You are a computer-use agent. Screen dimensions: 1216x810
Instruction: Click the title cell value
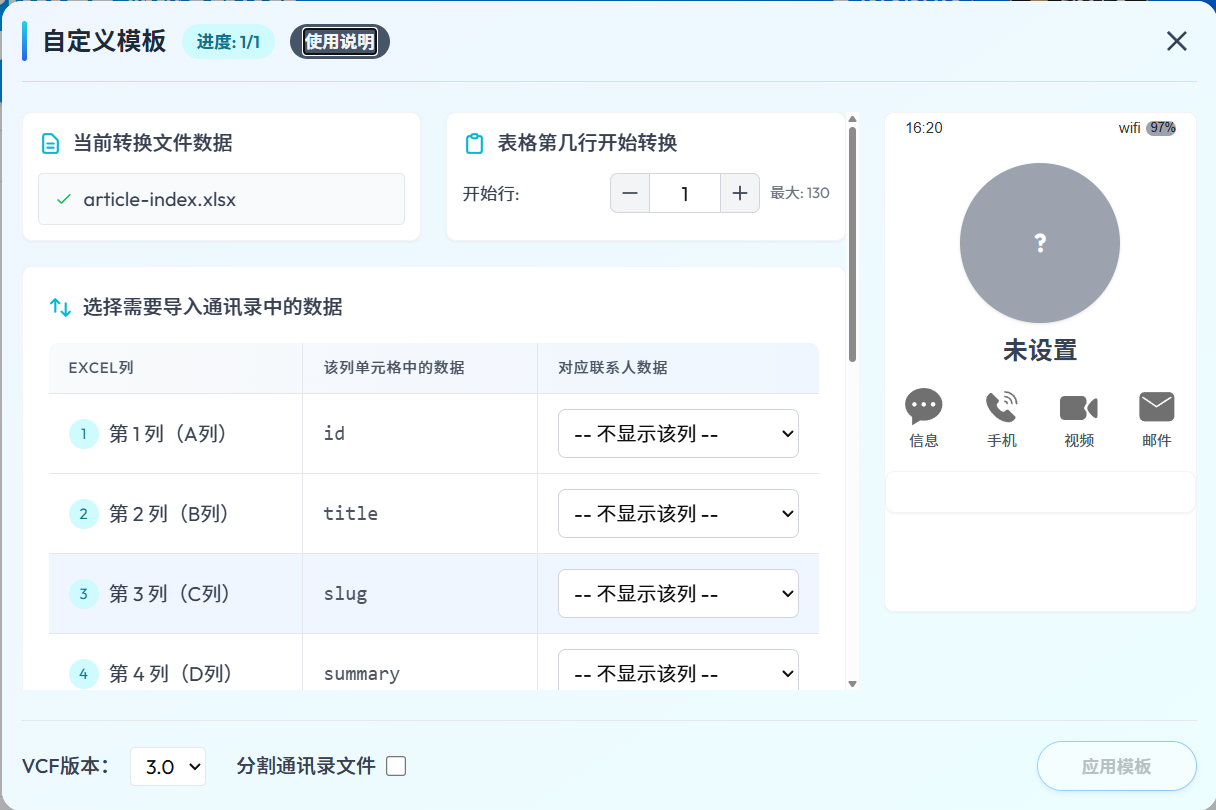[x=351, y=514]
